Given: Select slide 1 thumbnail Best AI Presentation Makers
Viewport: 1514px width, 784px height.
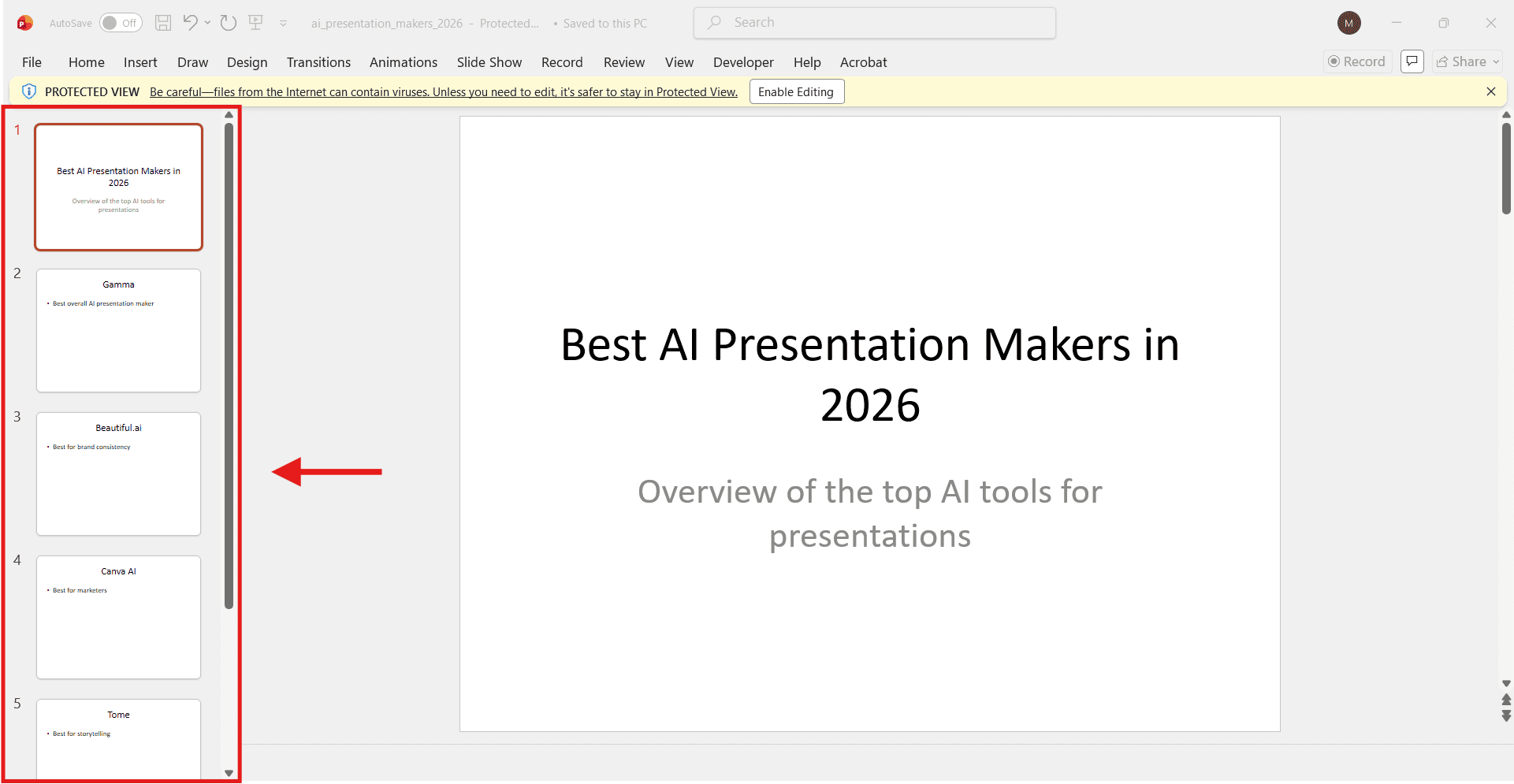Looking at the screenshot, I should click(x=119, y=188).
